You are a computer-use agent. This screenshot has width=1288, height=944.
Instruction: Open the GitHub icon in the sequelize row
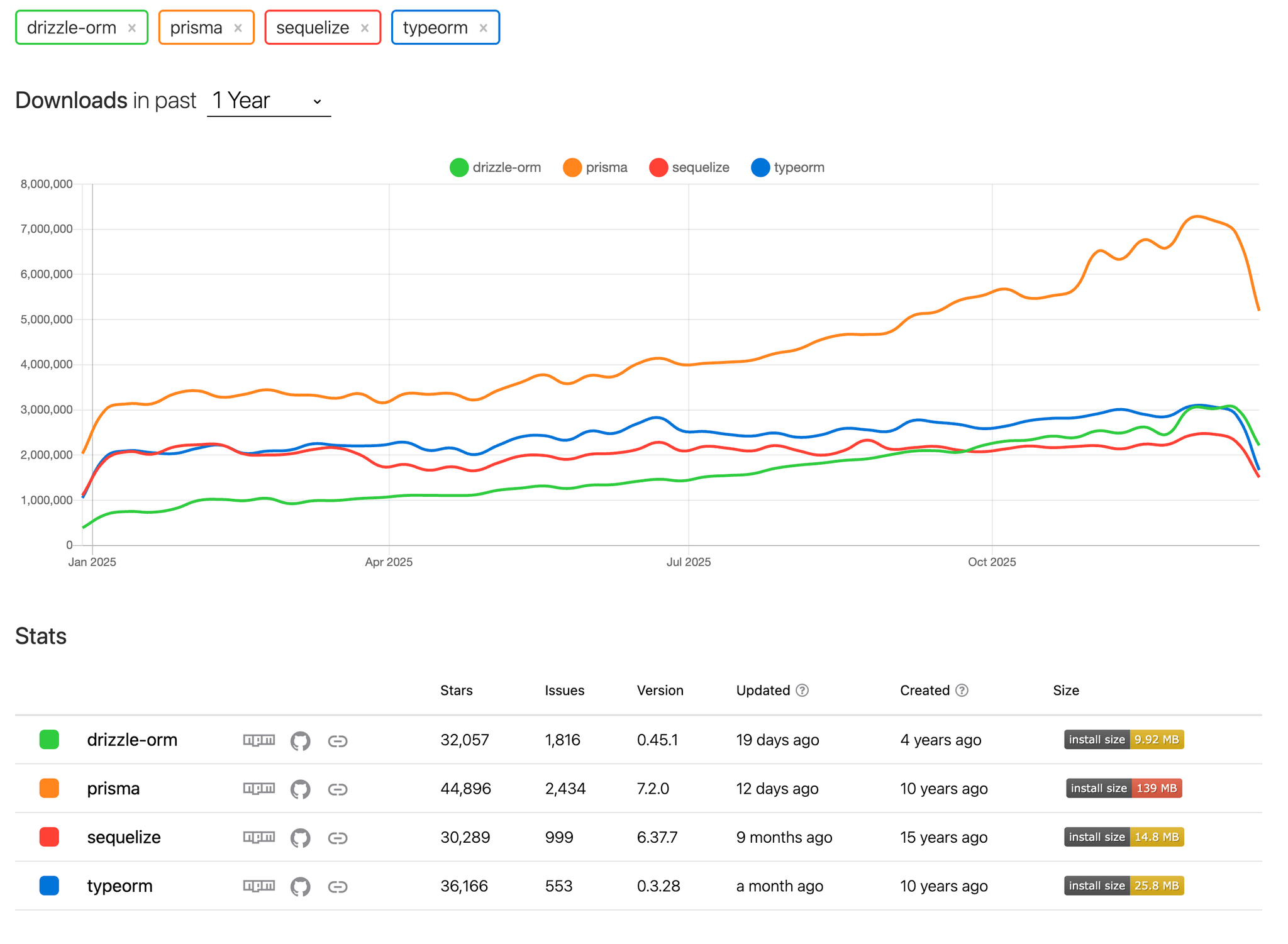[x=301, y=837]
